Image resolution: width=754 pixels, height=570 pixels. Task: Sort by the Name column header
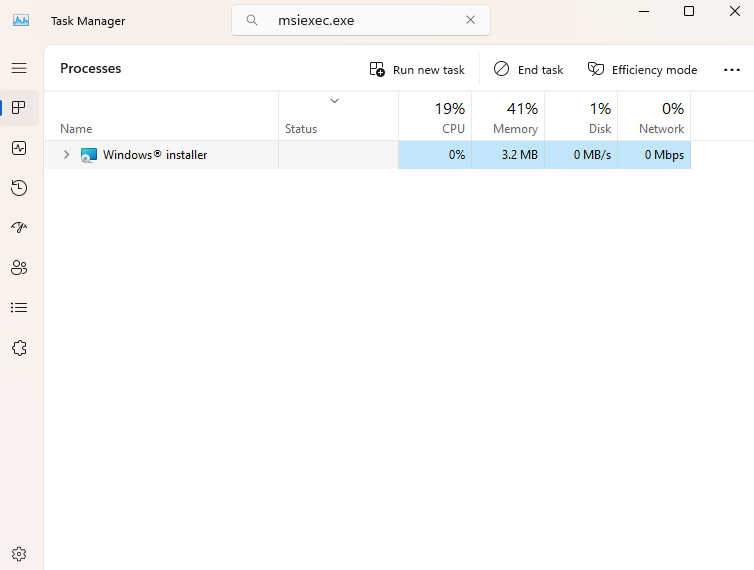click(x=162, y=117)
